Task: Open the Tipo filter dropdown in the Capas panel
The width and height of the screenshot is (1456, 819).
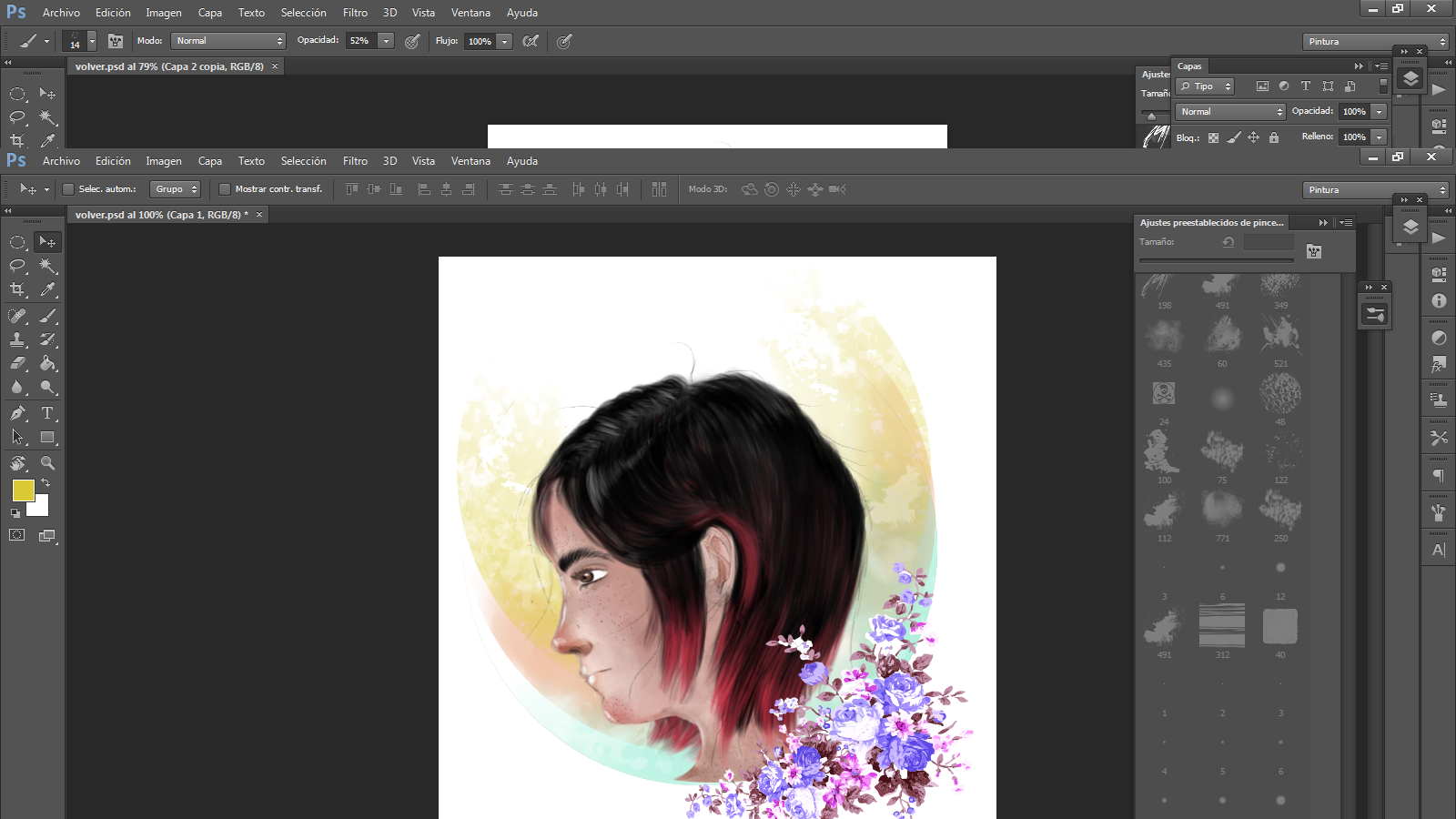Action: [1205, 86]
